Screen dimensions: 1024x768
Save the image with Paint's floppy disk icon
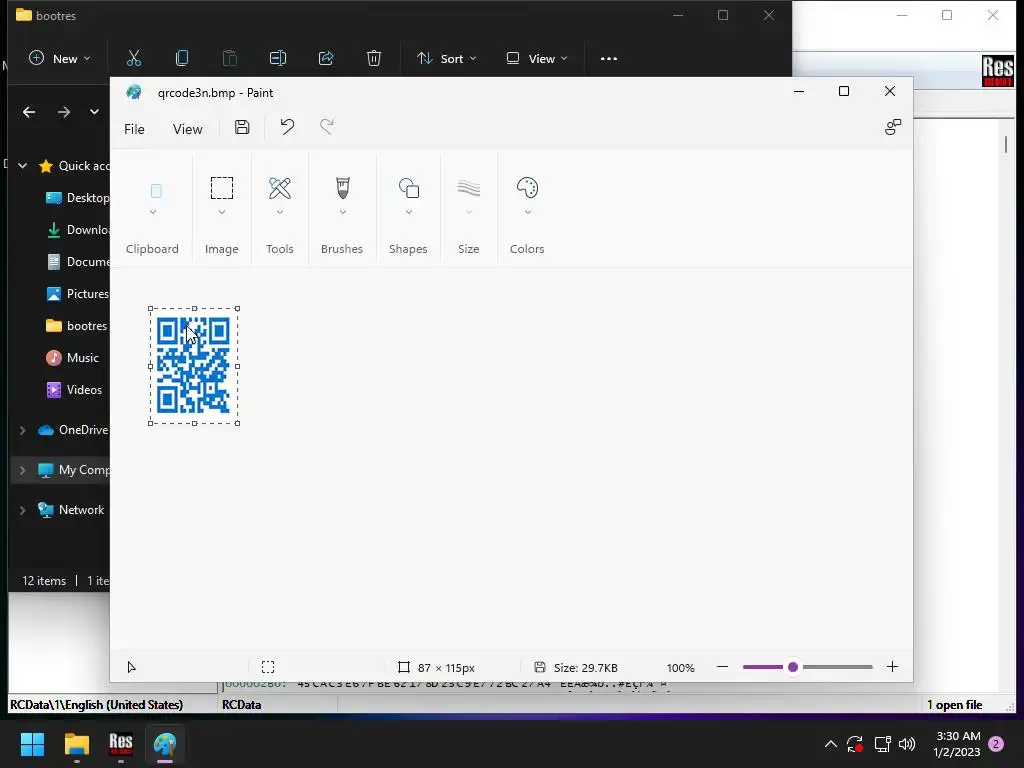coord(242,127)
